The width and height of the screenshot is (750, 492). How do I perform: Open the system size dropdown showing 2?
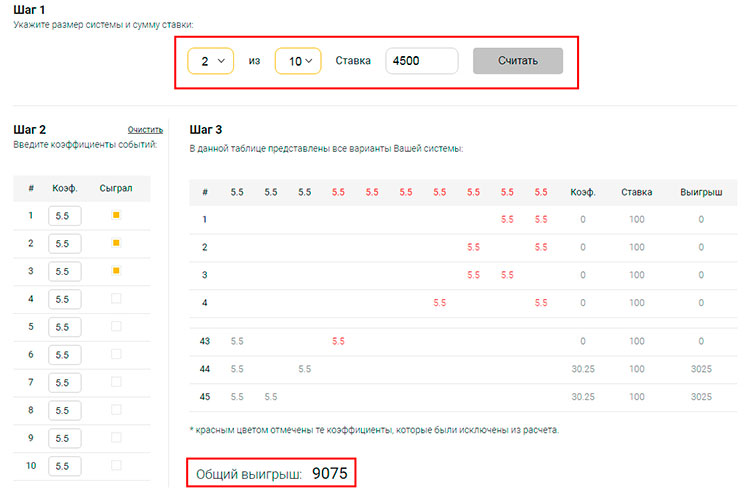[210, 61]
